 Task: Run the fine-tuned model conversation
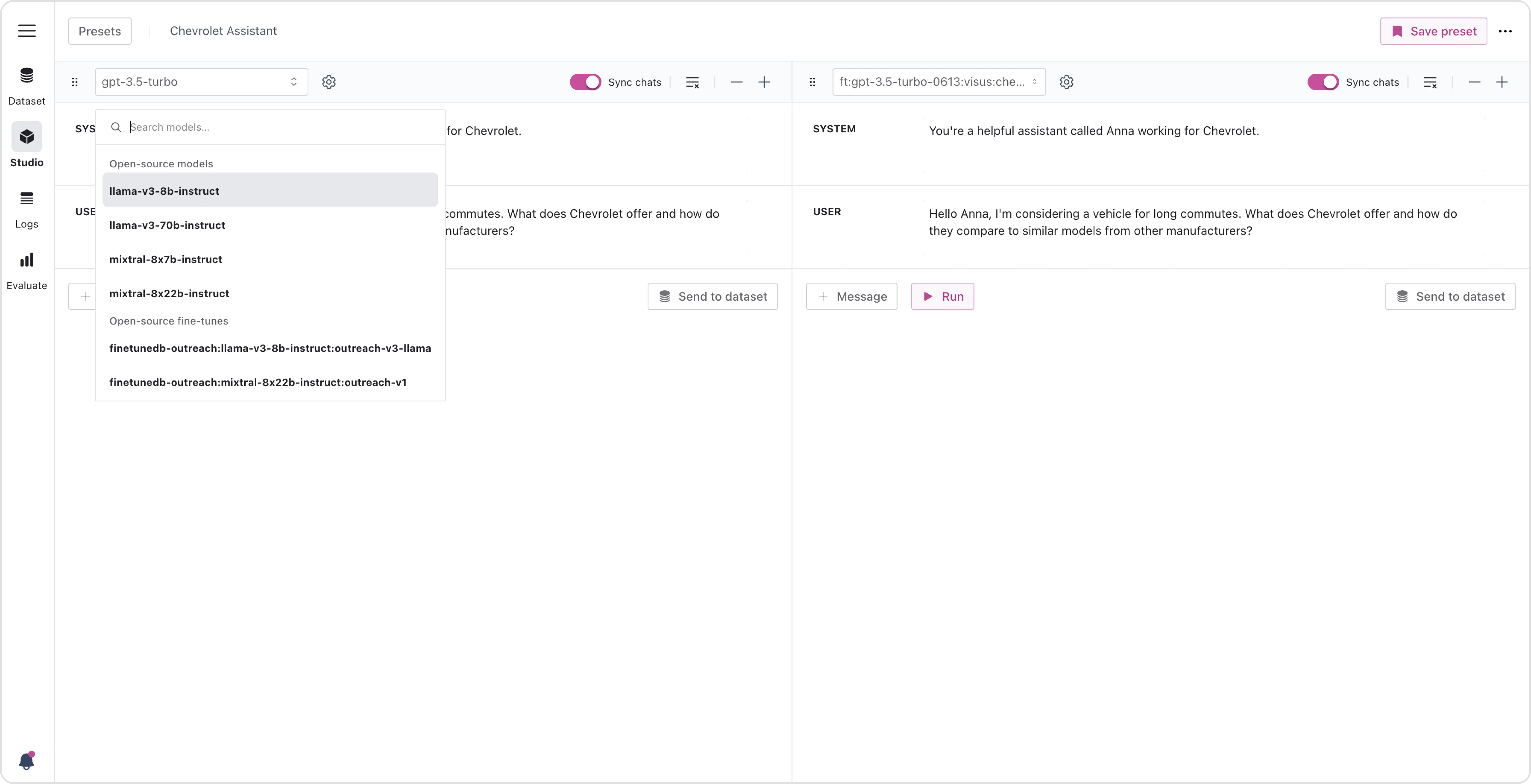[942, 296]
